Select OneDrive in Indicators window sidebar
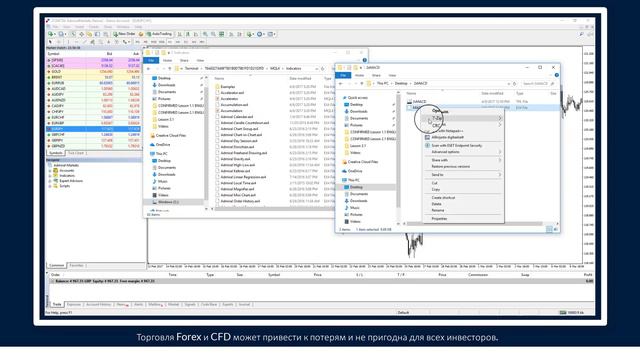This screenshot has width=640, height=360. (162, 144)
